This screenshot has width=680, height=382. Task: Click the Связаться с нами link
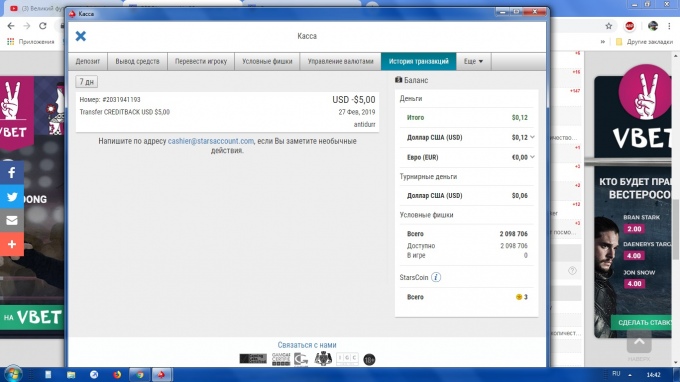(307, 345)
